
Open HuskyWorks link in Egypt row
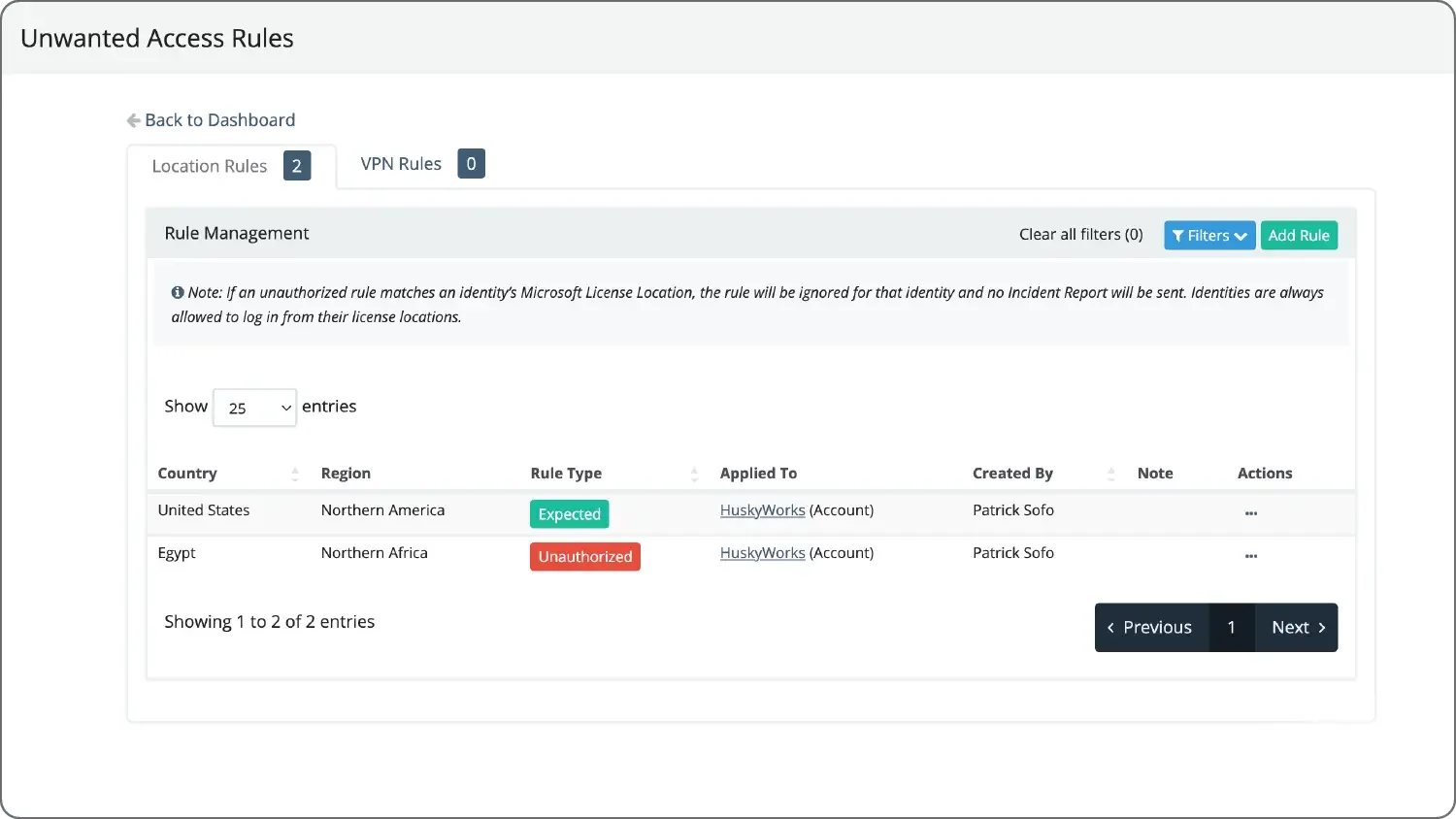[x=762, y=553]
